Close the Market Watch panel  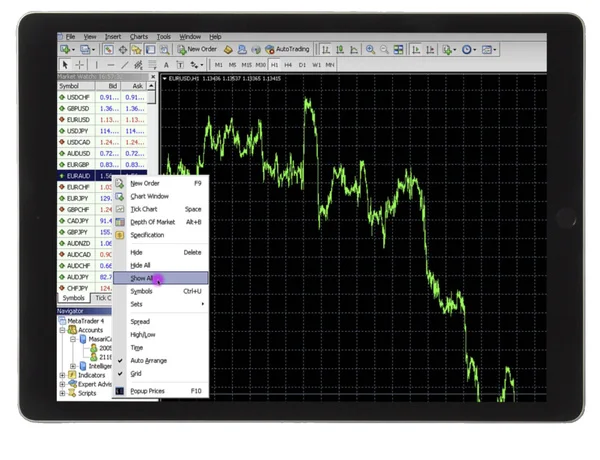[153, 77]
